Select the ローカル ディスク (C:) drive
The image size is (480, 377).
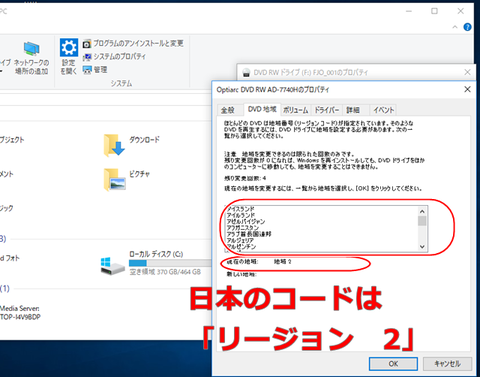click(156, 263)
